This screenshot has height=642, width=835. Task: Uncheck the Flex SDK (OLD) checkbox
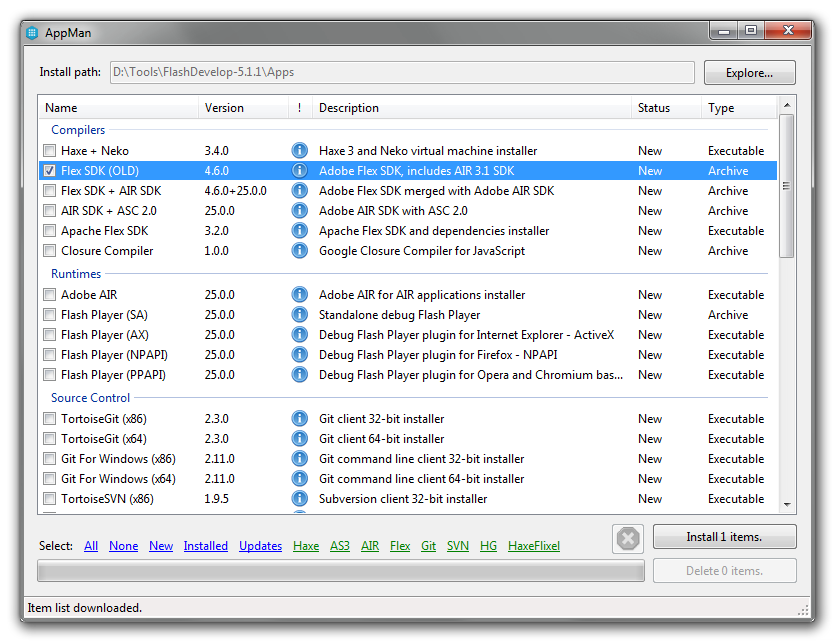[x=50, y=171]
